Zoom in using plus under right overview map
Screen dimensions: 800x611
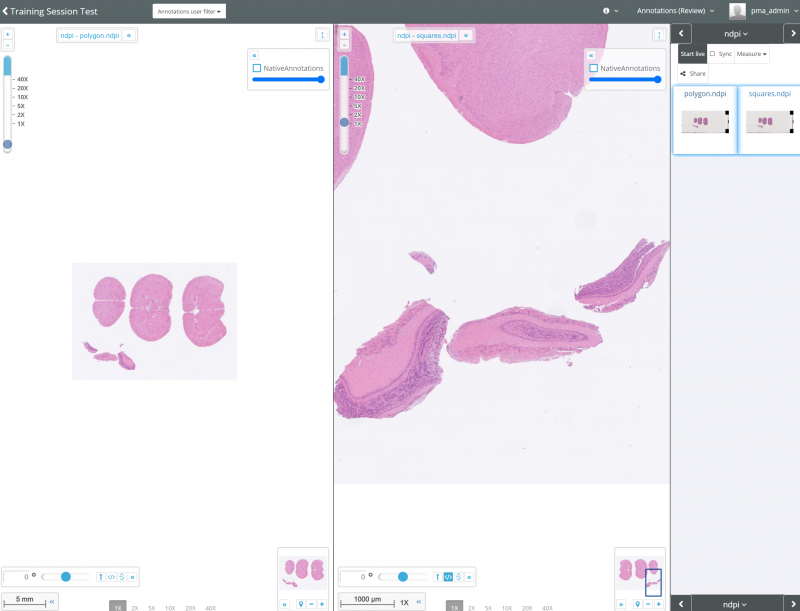pyautogui.click(x=659, y=604)
